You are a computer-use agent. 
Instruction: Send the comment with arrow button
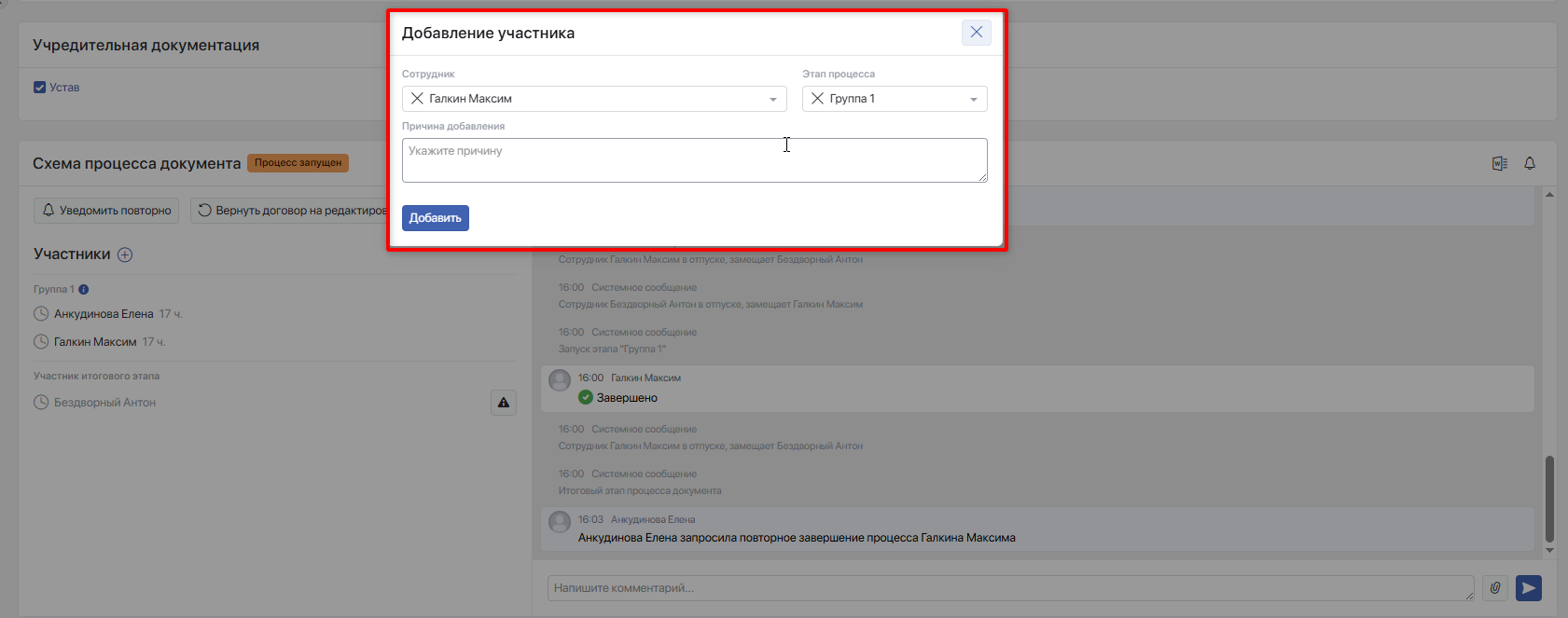[1529, 588]
